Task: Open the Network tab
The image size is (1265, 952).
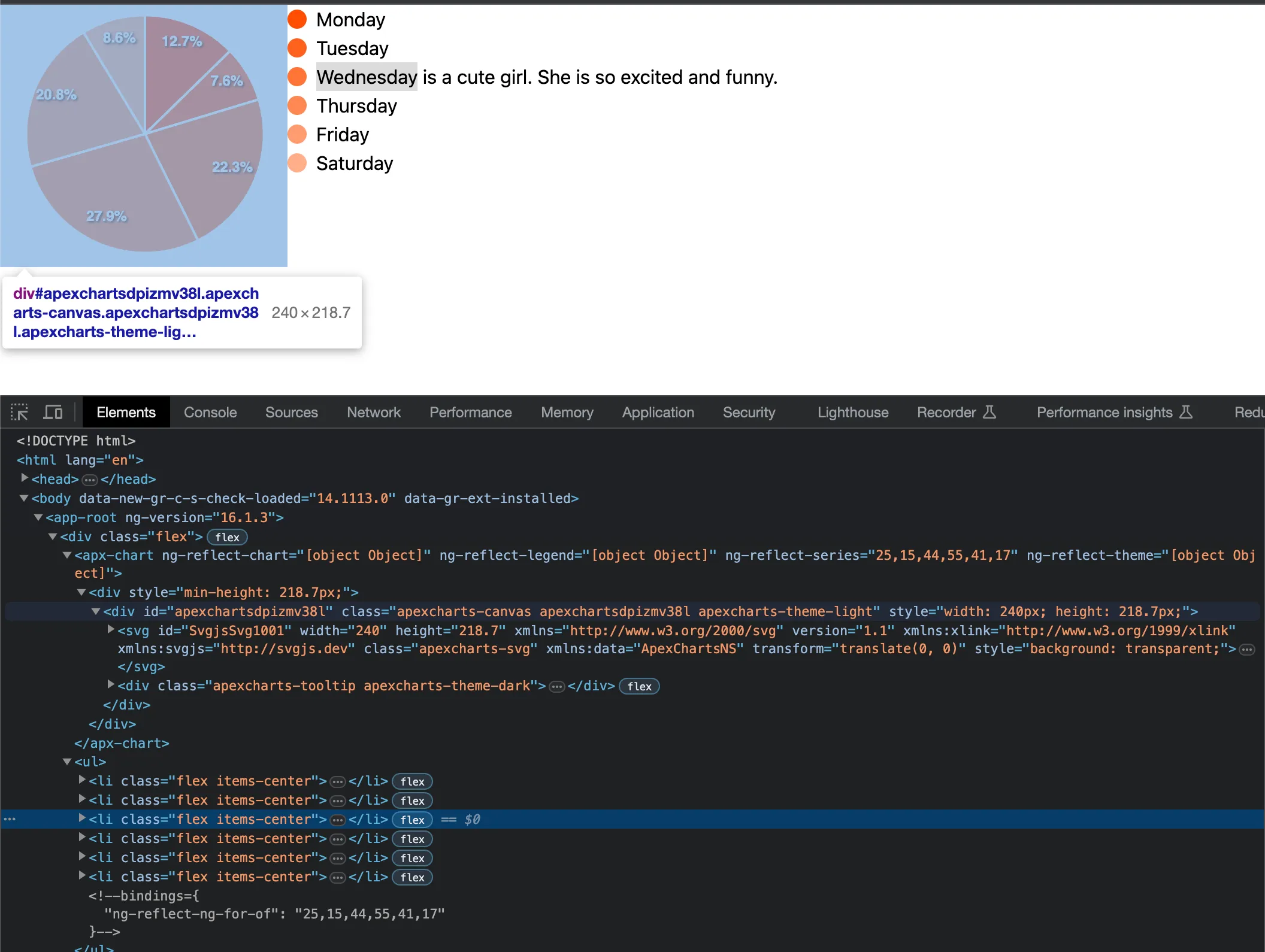Action: click(373, 412)
